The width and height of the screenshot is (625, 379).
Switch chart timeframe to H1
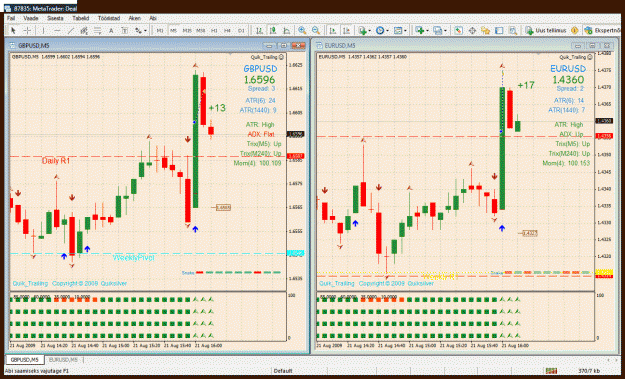[214, 31]
